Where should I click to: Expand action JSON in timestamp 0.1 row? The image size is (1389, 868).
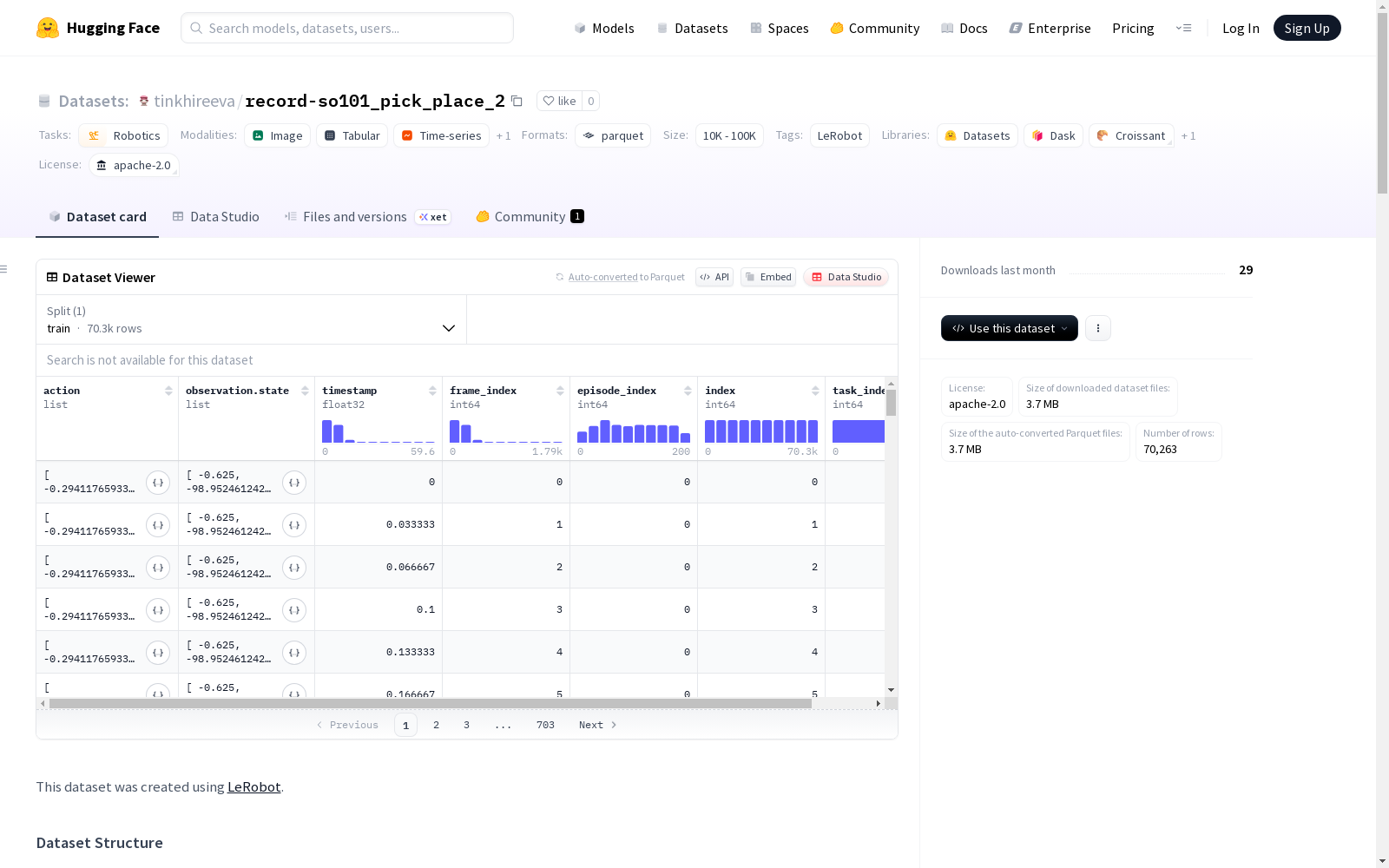158,610
